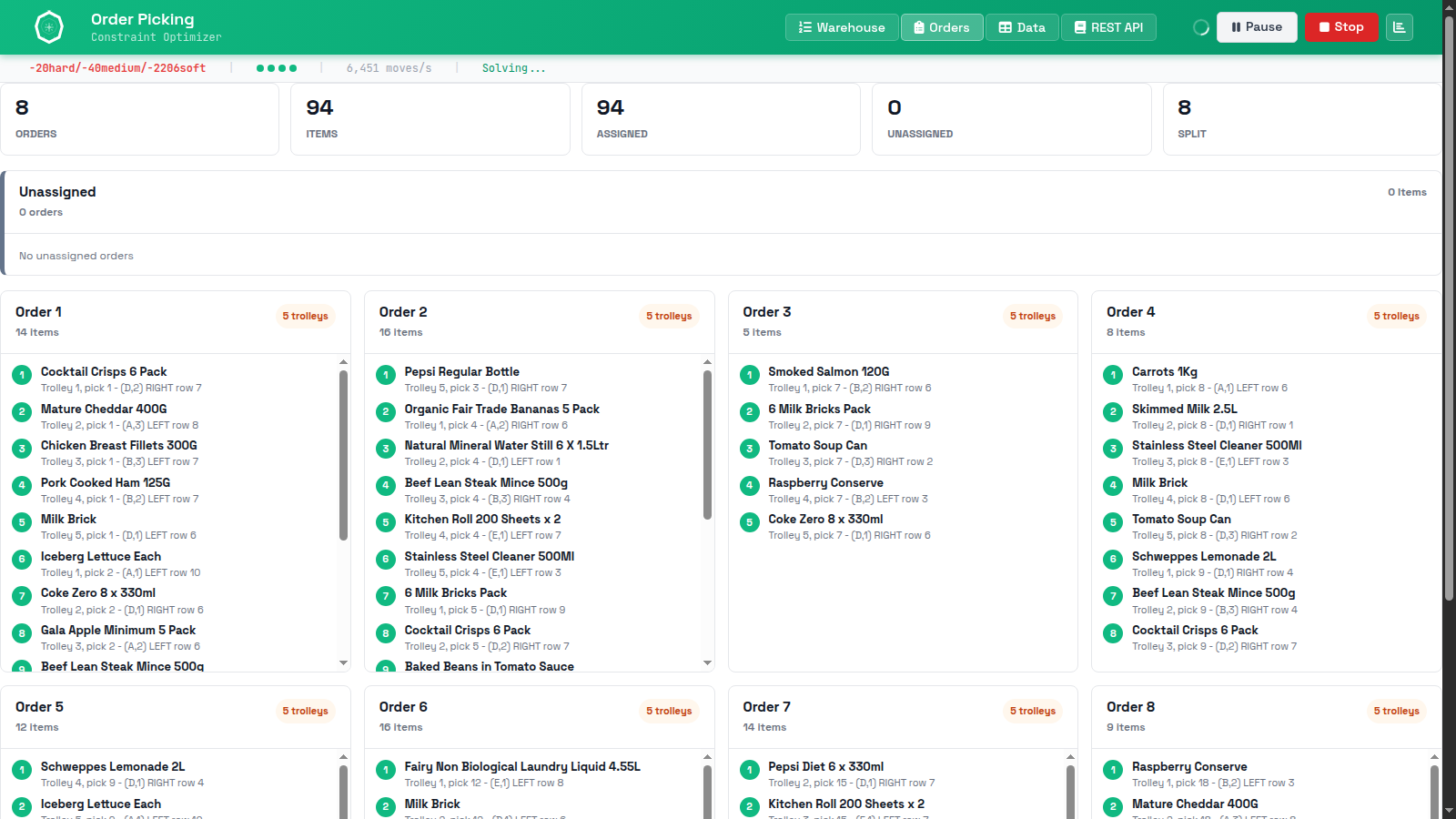The image size is (1456, 819).
Task: Click the score -20hard/-40medium/-2206soft
Action: coord(117,68)
